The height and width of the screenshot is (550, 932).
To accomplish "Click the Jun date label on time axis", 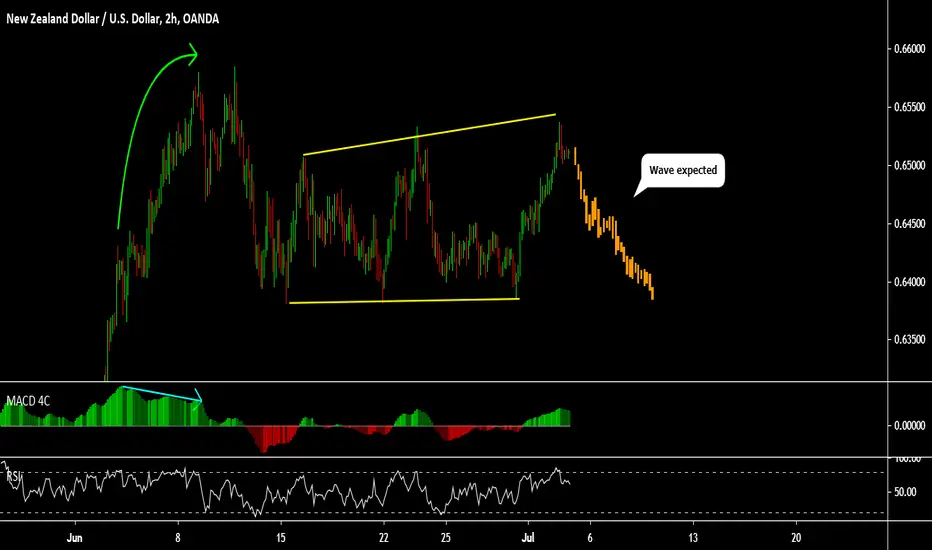I will coord(74,538).
